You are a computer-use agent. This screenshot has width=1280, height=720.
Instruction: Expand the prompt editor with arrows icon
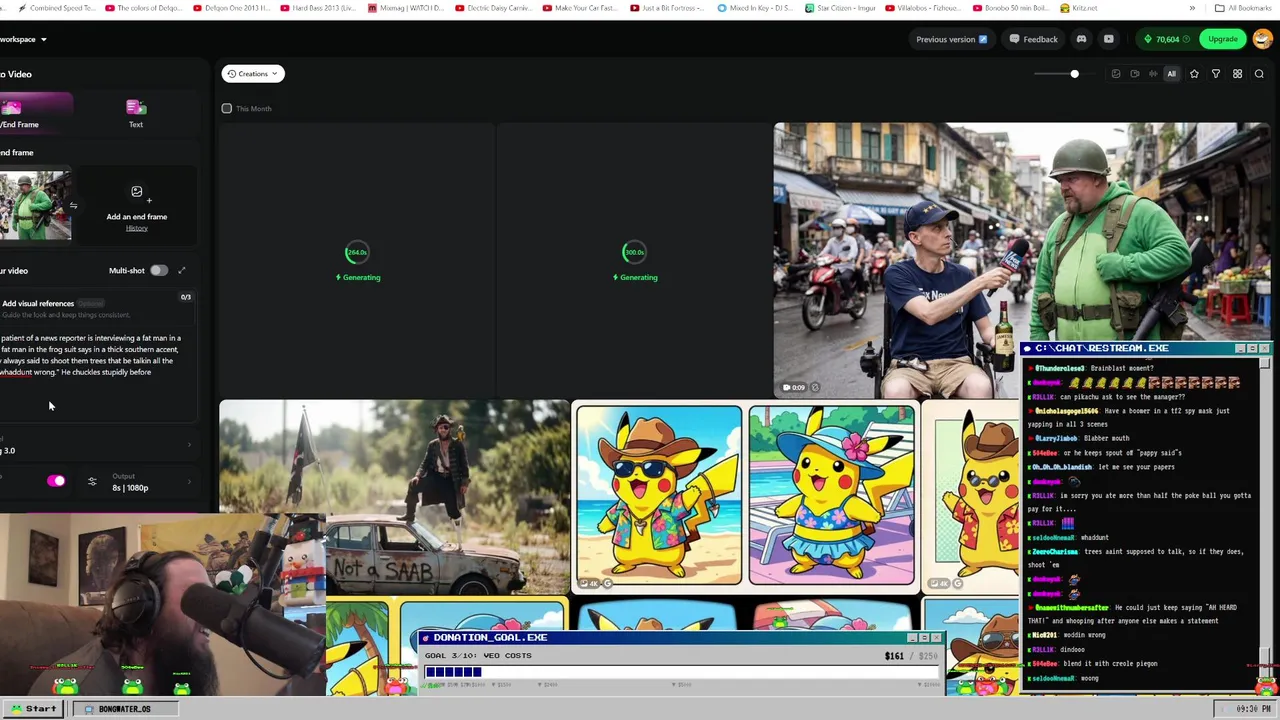[182, 270]
